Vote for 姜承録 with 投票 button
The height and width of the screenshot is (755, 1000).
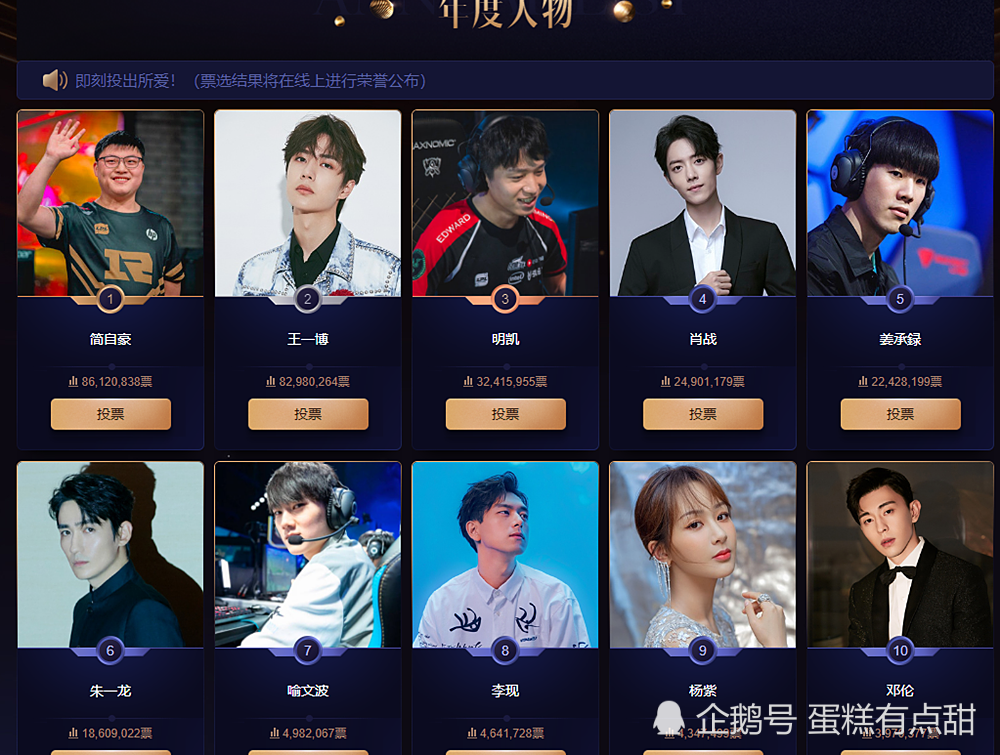click(x=901, y=414)
